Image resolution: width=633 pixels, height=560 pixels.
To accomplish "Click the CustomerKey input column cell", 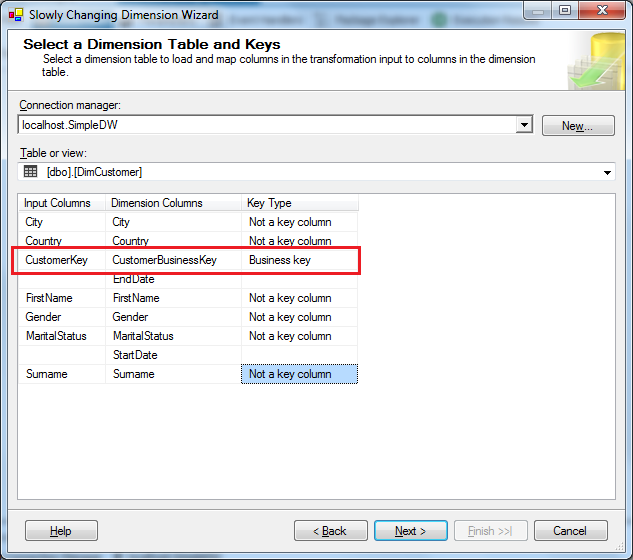I will click(x=62, y=260).
